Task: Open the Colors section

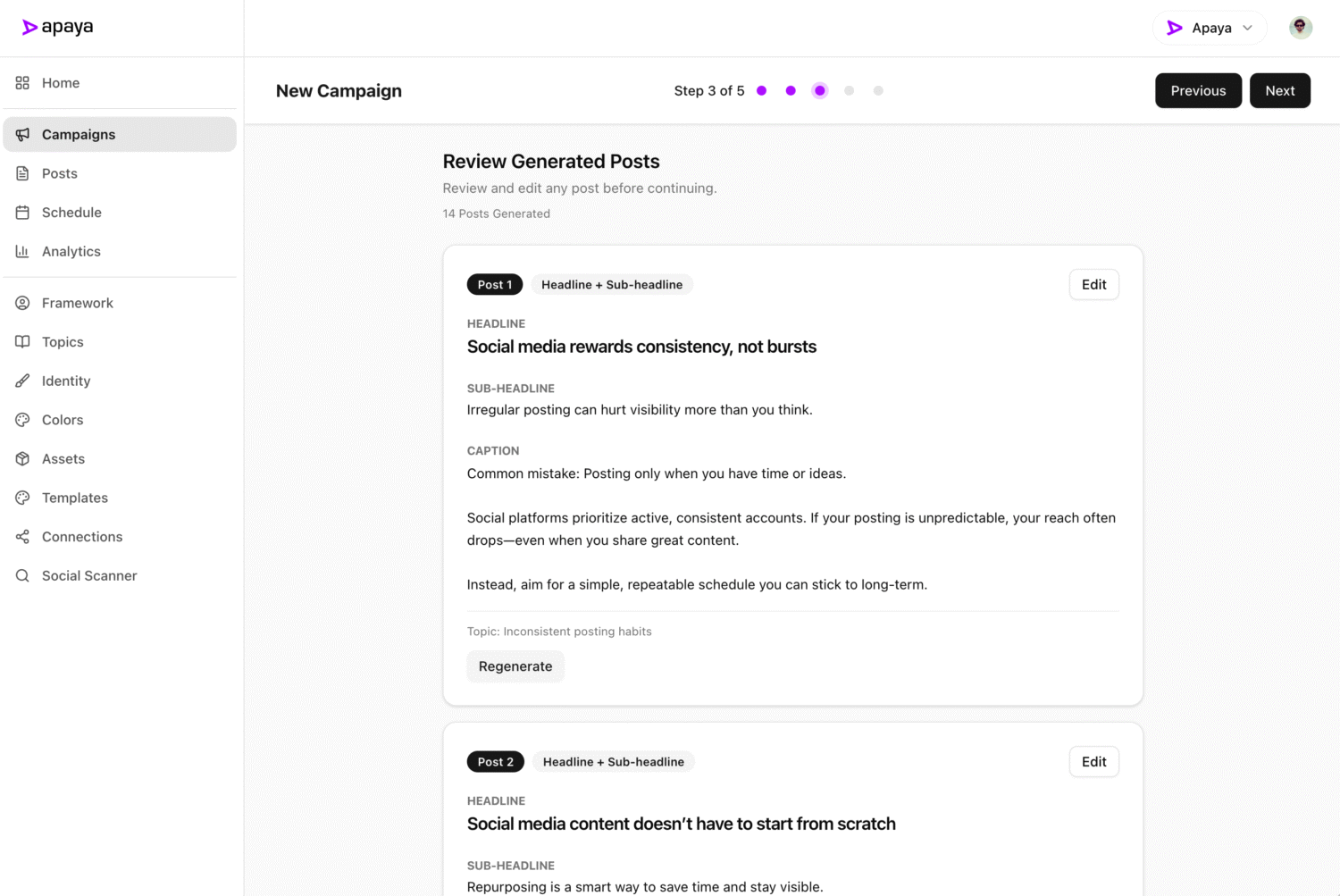Action: (62, 419)
